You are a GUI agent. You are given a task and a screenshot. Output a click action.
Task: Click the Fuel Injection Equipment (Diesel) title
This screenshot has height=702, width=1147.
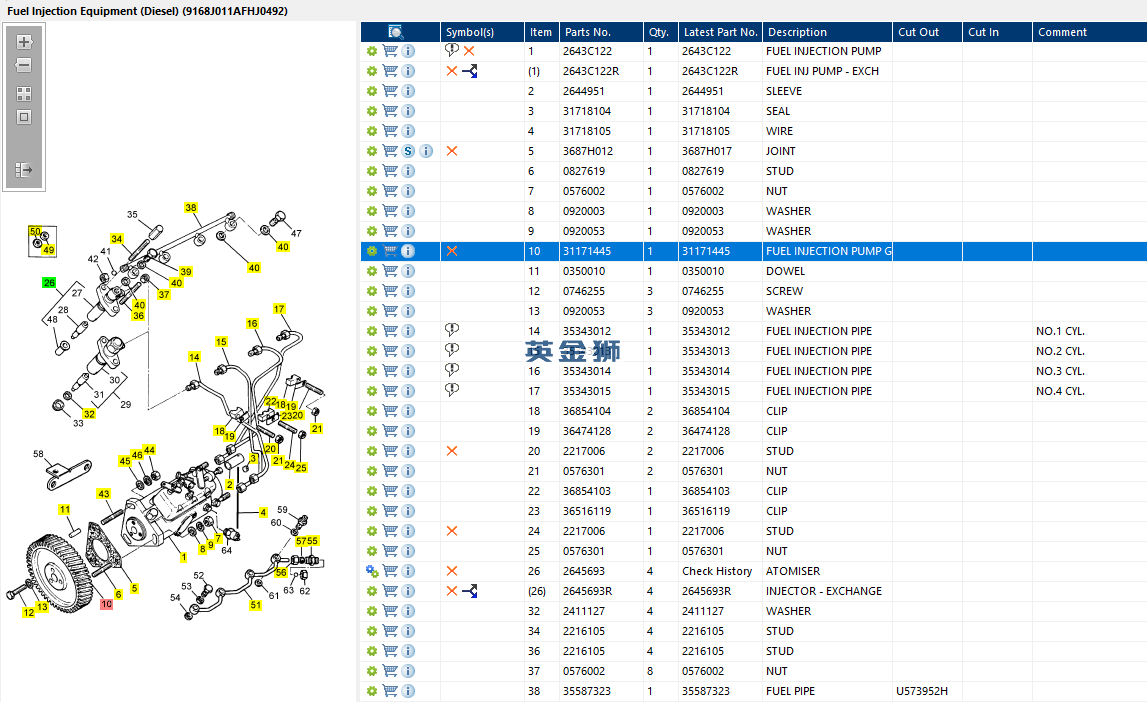pyautogui.click(x=147, y=11)
